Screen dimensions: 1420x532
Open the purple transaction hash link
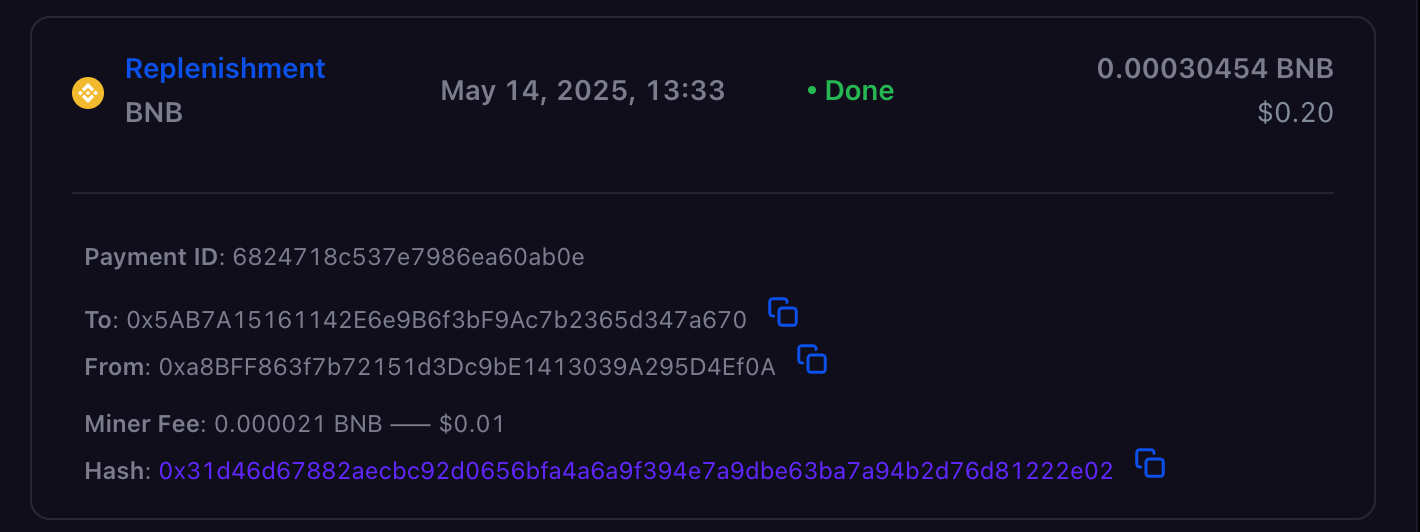(636, 471)
